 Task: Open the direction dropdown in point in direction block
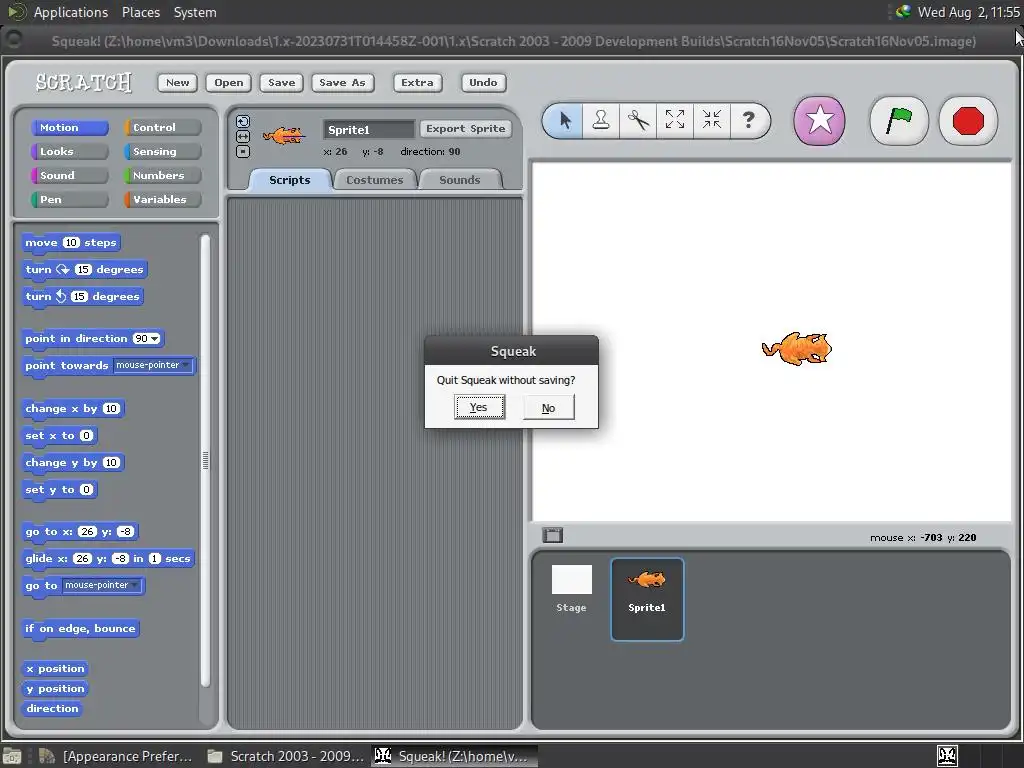click(x=154, y=338)
